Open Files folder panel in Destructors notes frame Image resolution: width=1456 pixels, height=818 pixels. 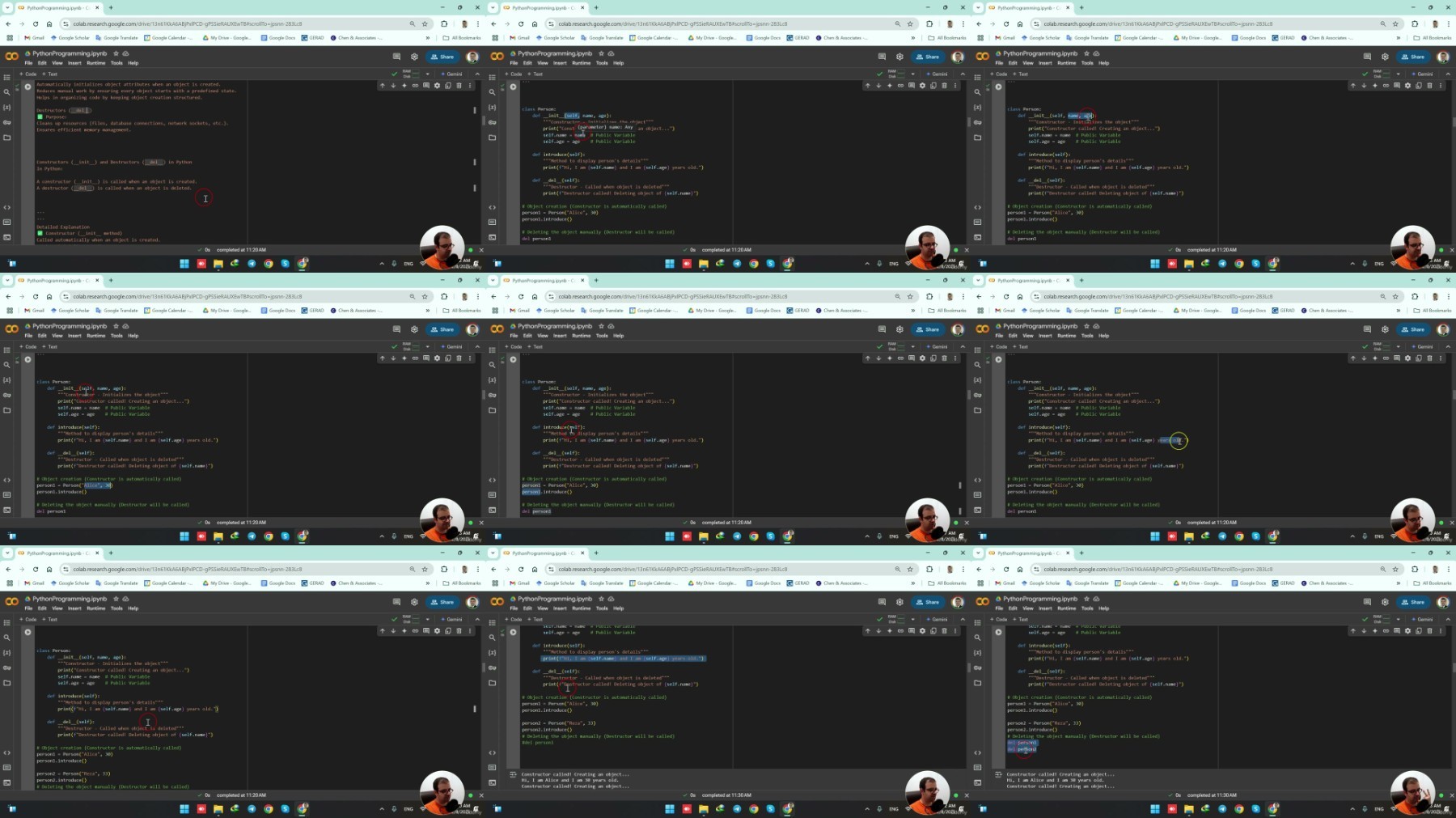click(x=6, y=138)
